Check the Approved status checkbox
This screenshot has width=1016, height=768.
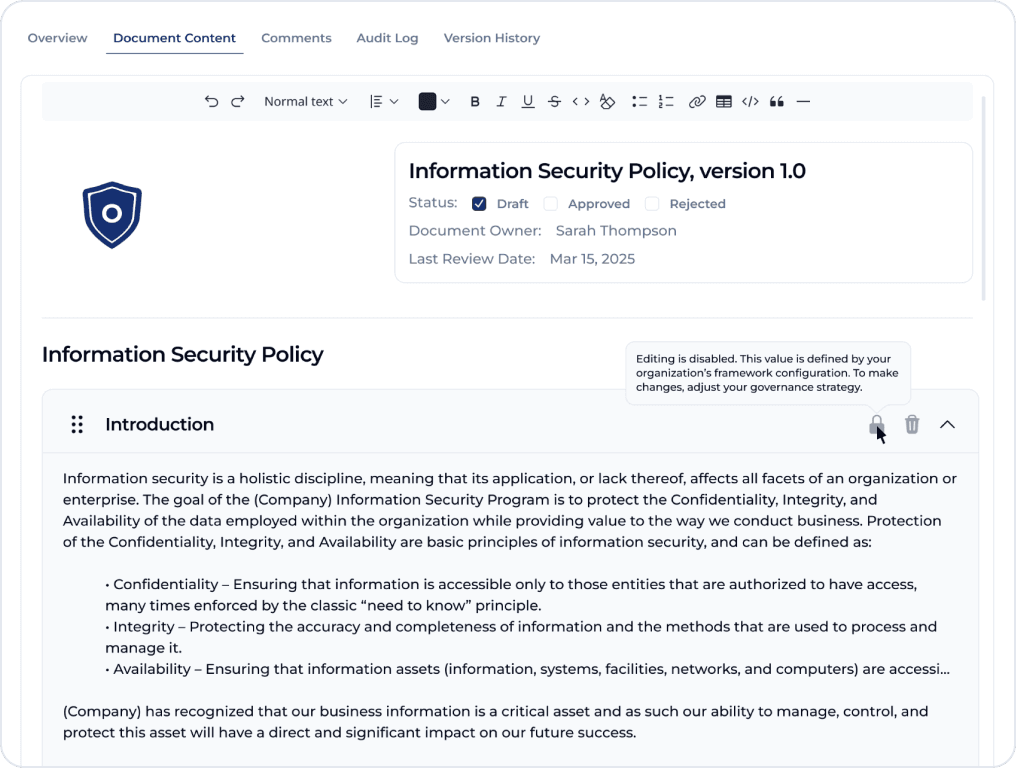pos(550,203)
